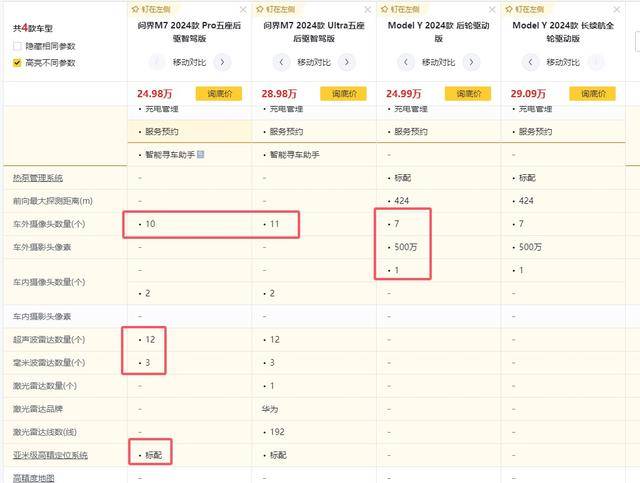640x483 pixels.
Task: Move Model Y 后轮驱动版 column left
Action: [406, 62]
